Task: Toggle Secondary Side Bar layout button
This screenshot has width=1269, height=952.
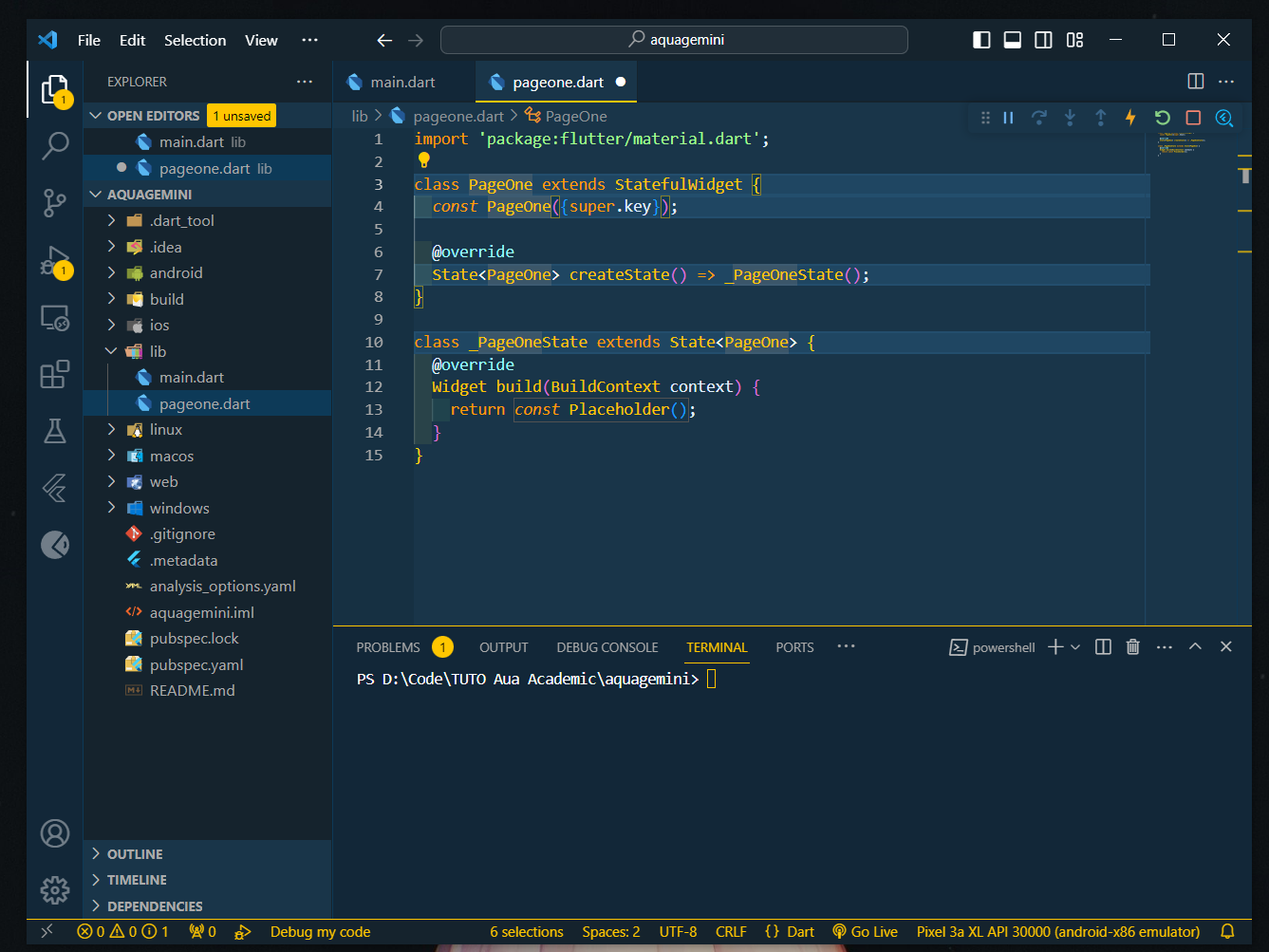Action: pyautogui.click(x=1043, y=40)
